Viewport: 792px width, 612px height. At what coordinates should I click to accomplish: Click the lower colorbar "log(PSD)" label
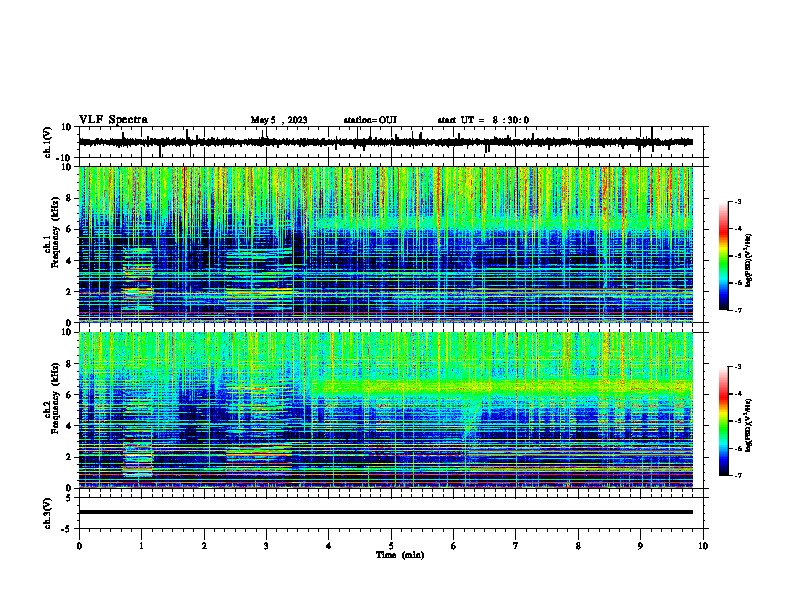748,426
